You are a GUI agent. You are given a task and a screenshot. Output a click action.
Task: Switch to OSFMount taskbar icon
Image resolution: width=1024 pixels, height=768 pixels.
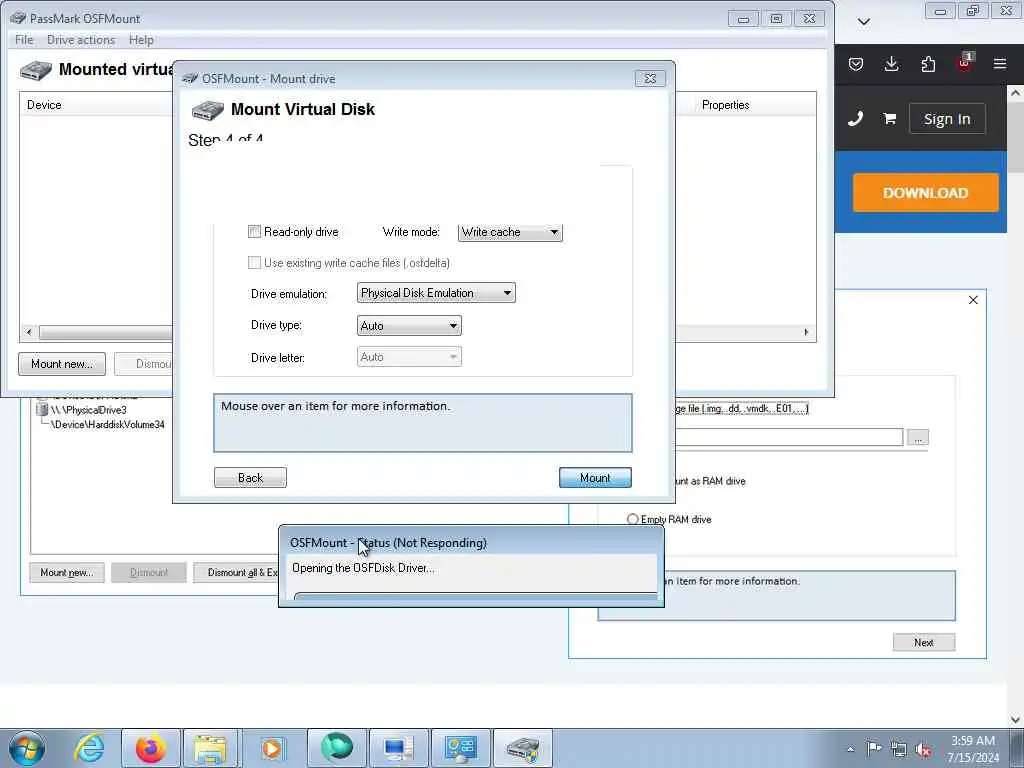(x=522, y=748)
